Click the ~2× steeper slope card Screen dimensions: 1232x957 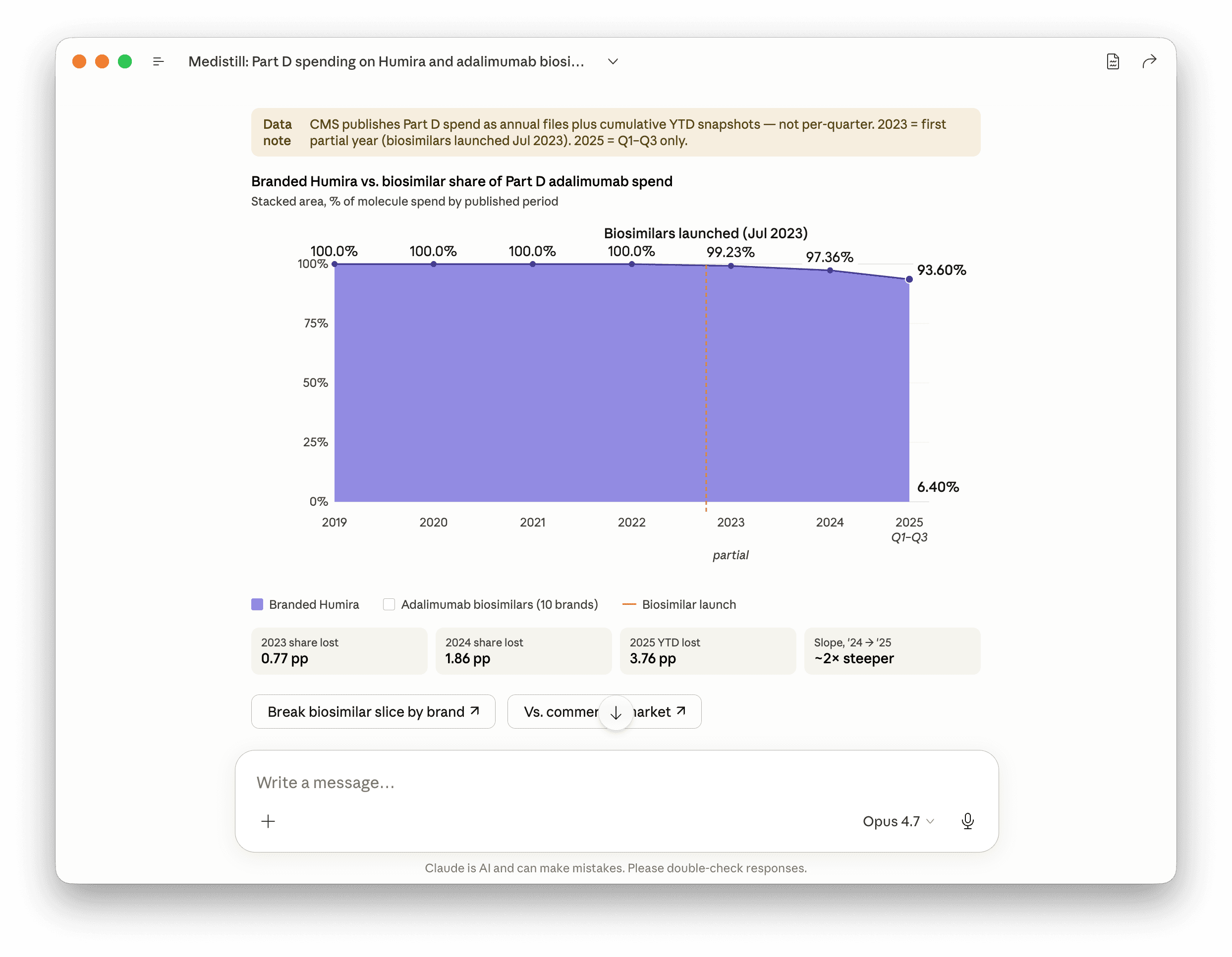pos(892,651)
